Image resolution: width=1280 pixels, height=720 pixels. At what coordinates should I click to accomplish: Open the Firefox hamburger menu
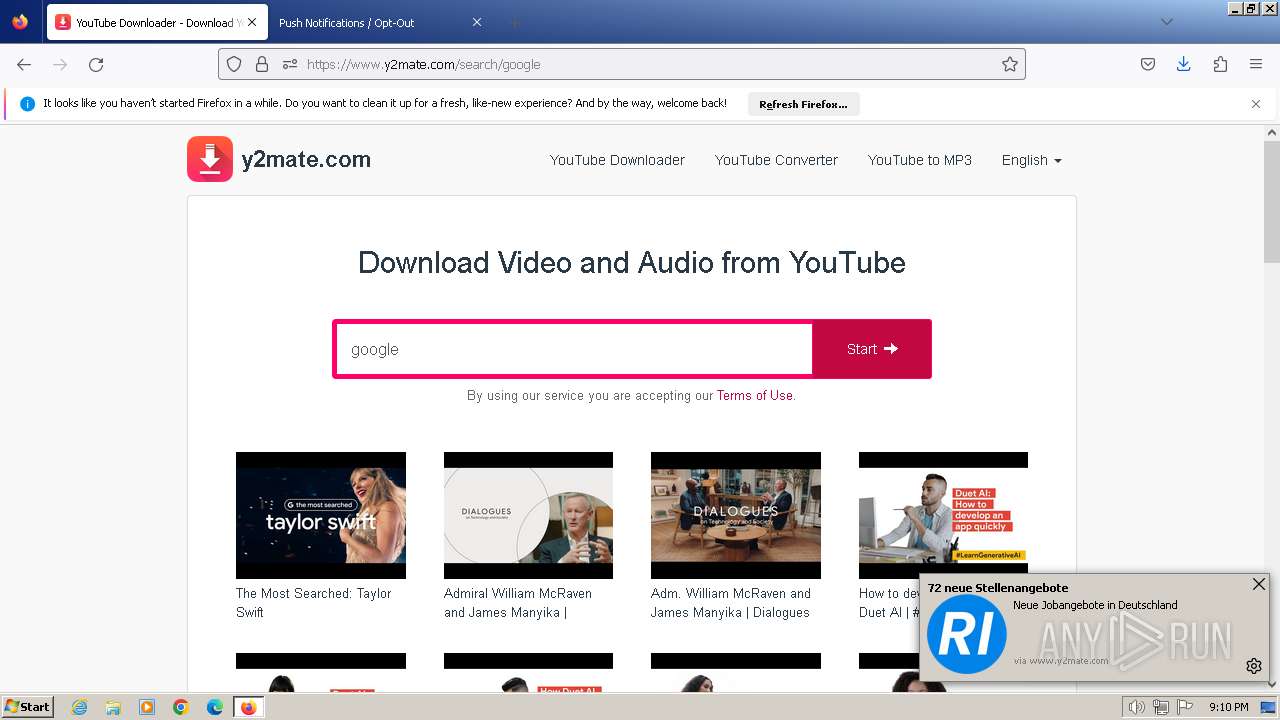pyautogui.click(x=1256, y=64)
